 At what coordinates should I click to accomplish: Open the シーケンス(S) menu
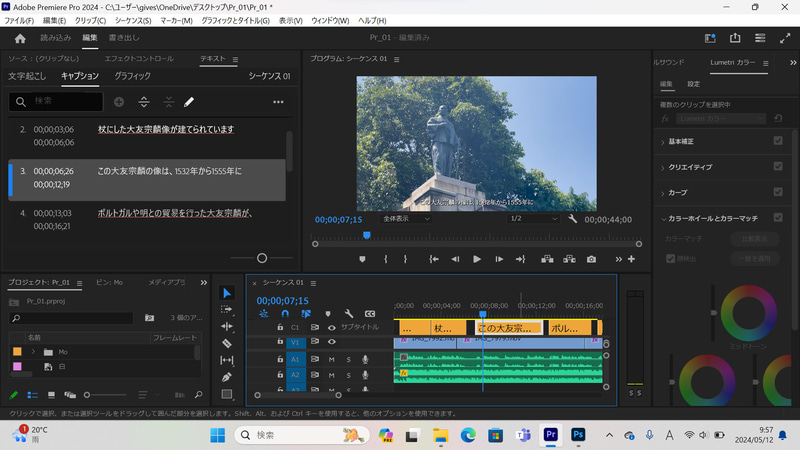(133, 20)
